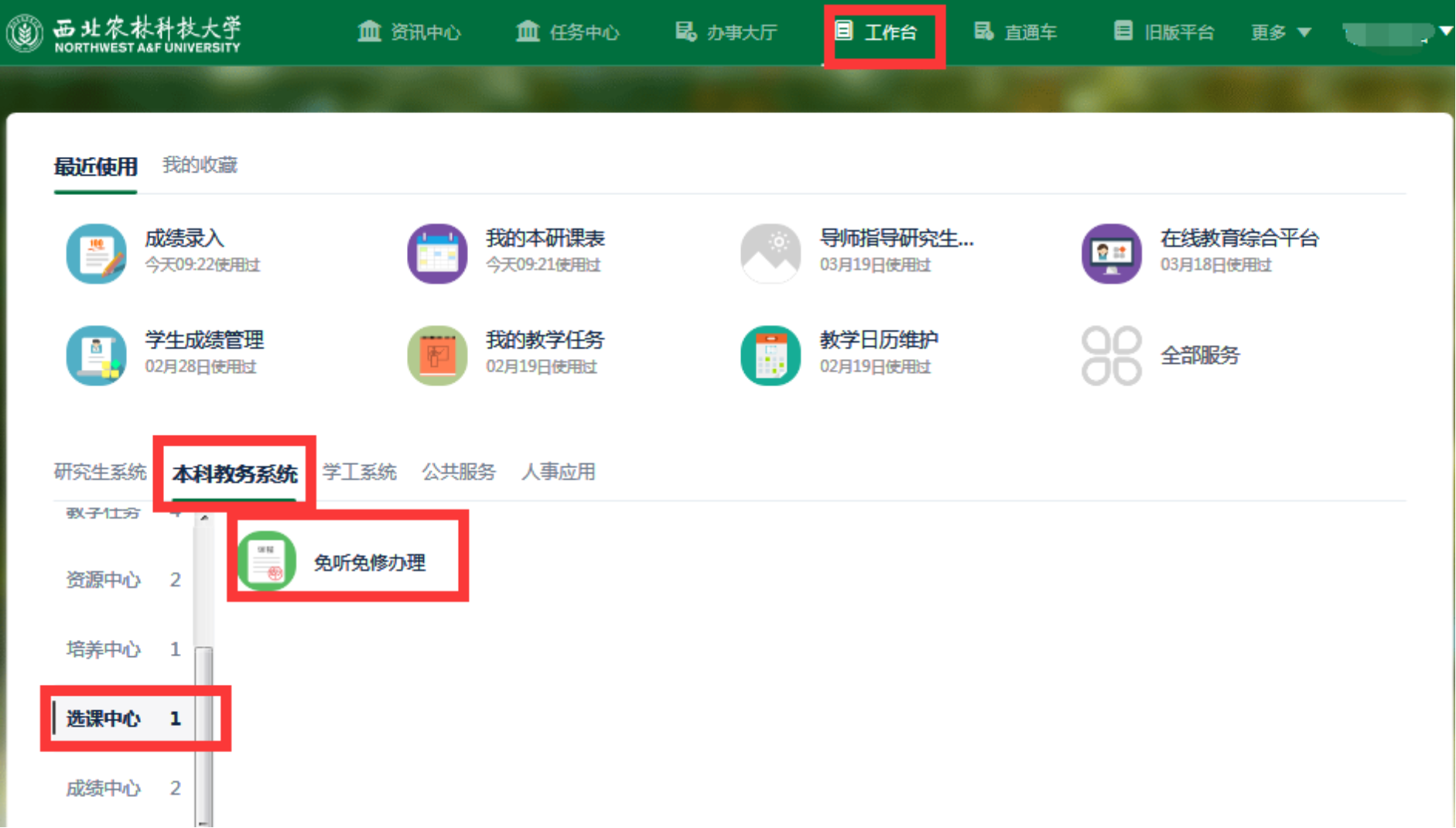
Task: Select 资源中心 in the sidebar list
Action: 104,580
